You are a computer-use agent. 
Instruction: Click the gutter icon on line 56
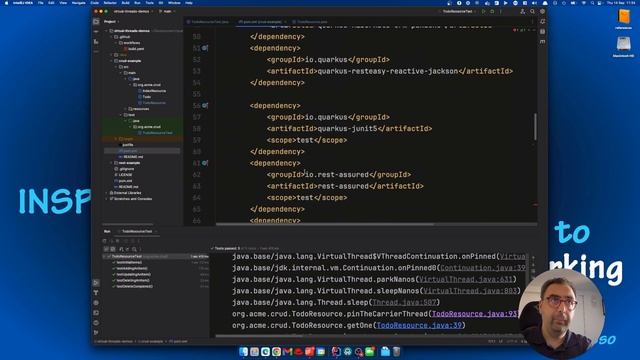click(x=205, y=106)
